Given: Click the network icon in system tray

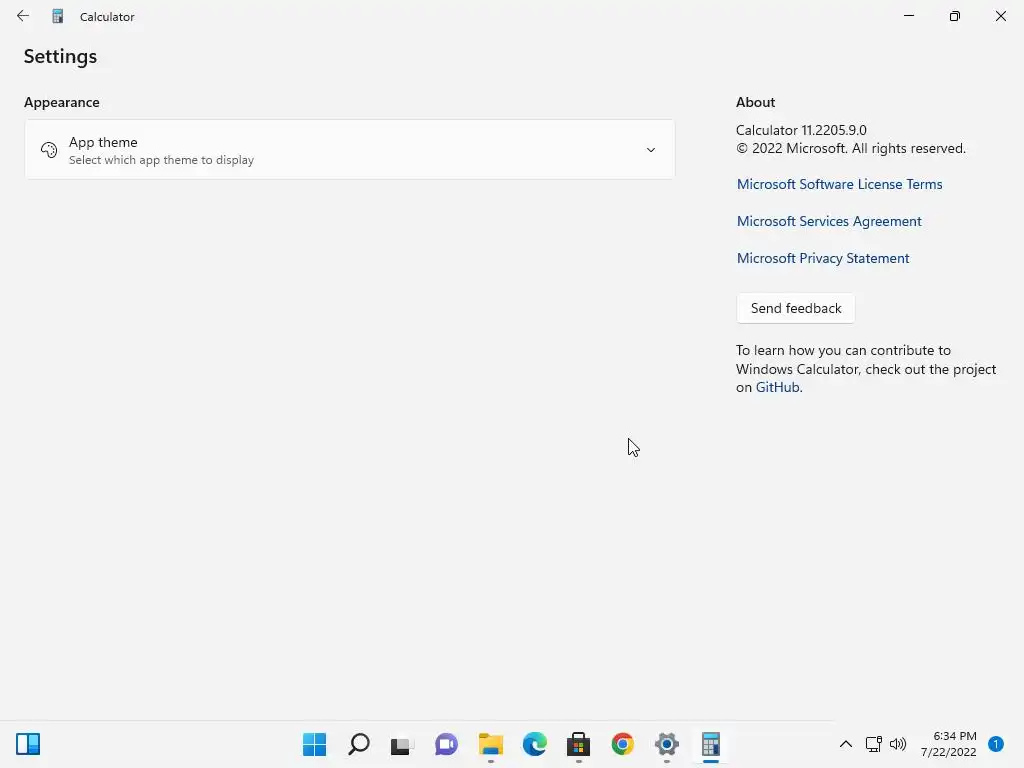Looking at the screenshot, I should pos(874,744).
